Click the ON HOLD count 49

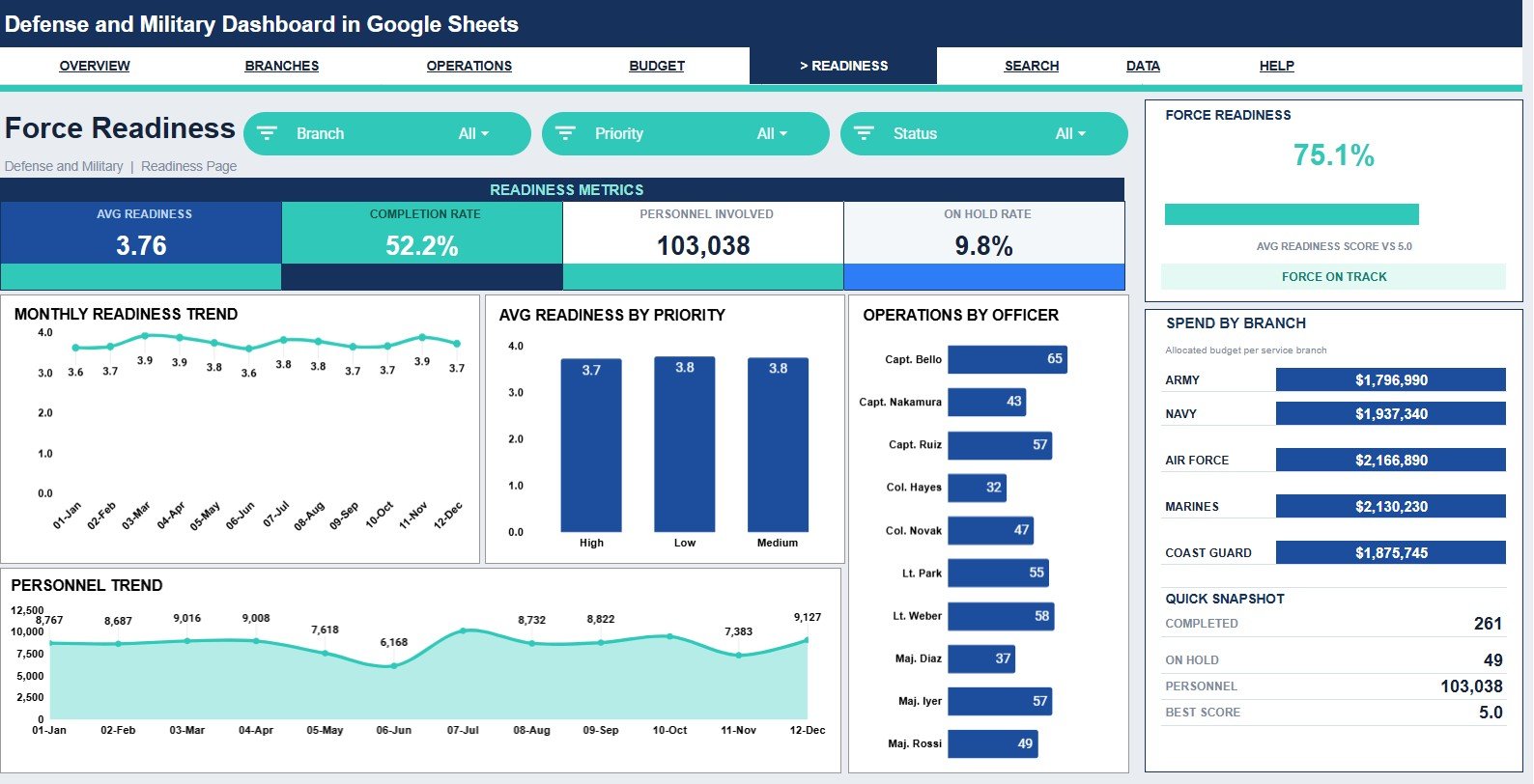[x=1493, y=660]
